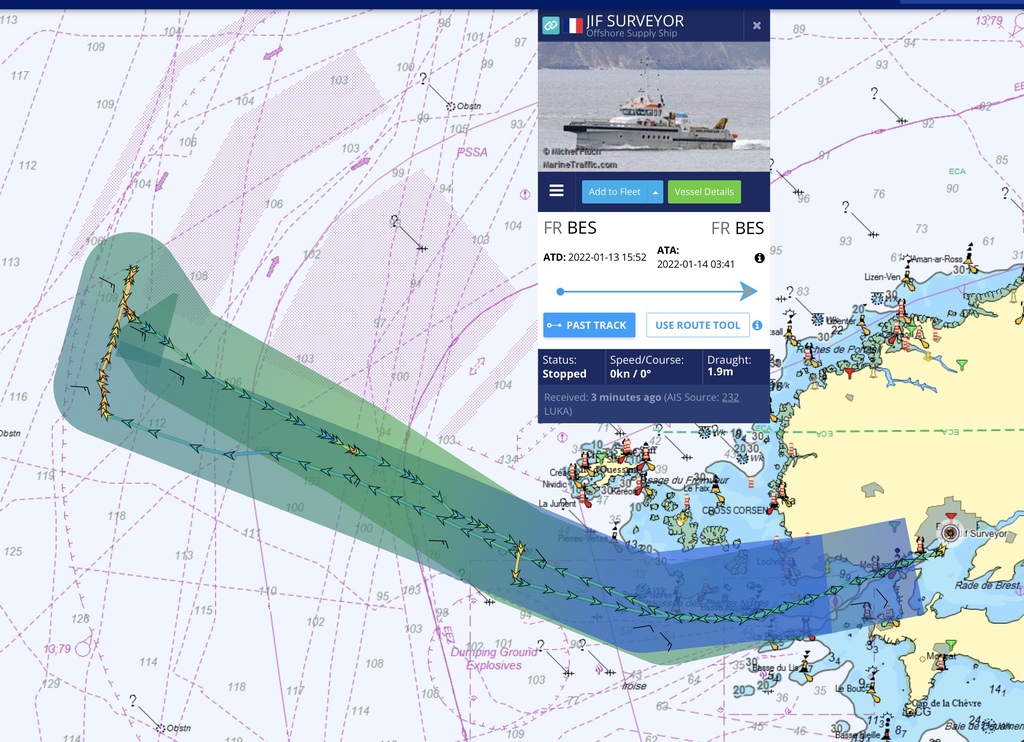
Task: Click the voyage progress arrow head
Action: click(x=749, y=291)
